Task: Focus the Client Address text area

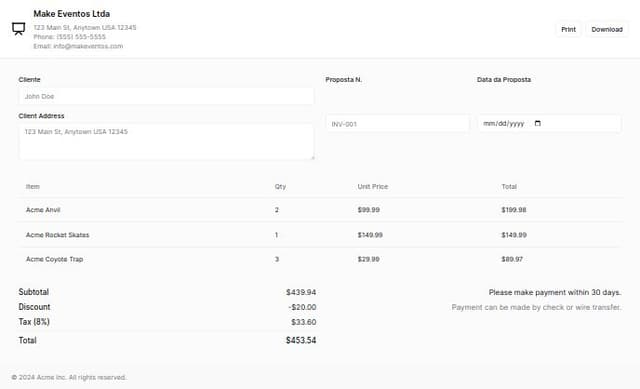Action: (167, 142)
